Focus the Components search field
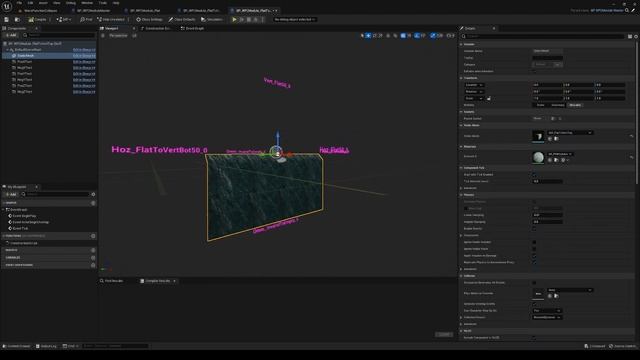Image resolution: width=640 pixels, height=360 pixels. point(59,35)
